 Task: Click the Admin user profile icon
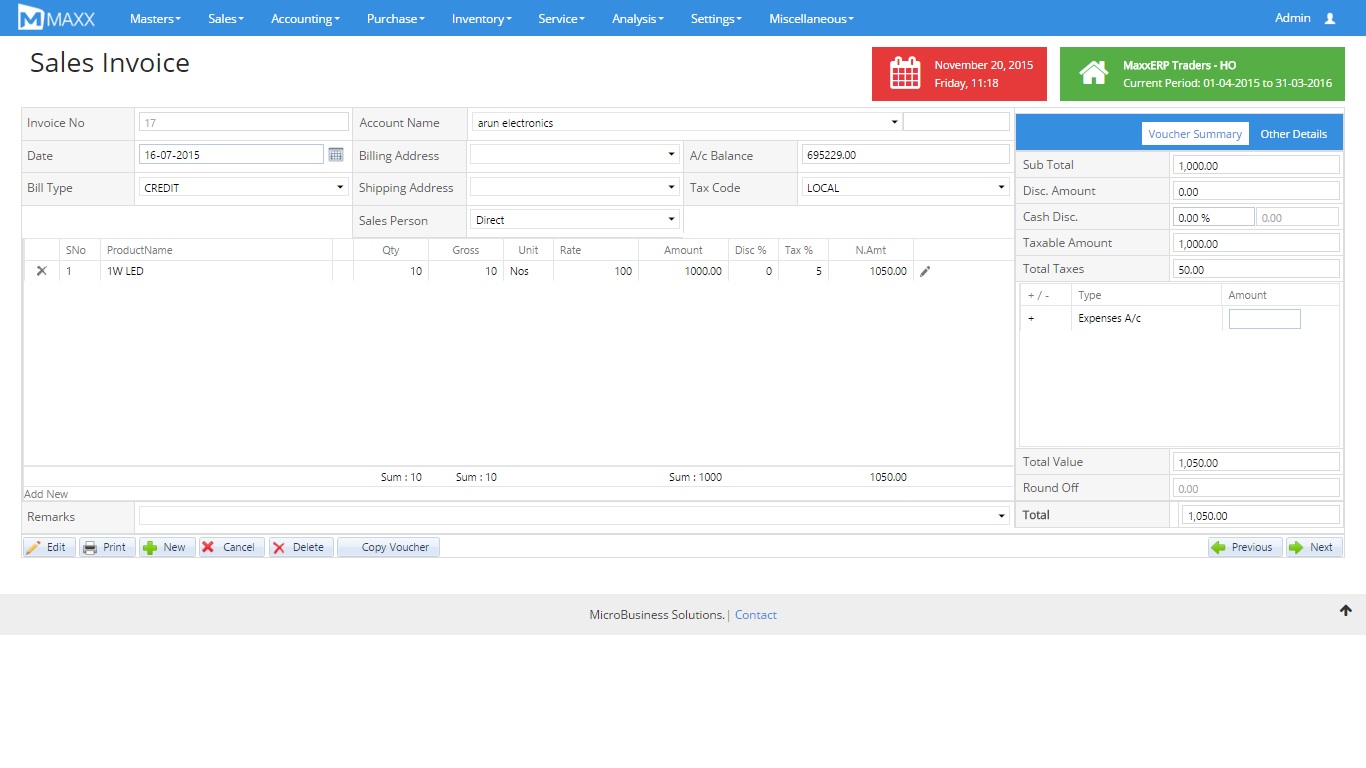(1329, 19)
